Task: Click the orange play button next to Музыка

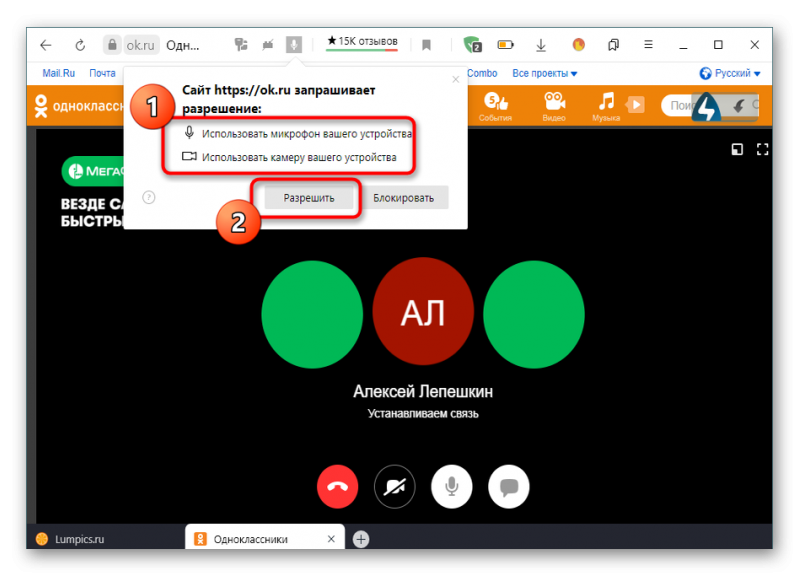Action: tap(636, 105)
